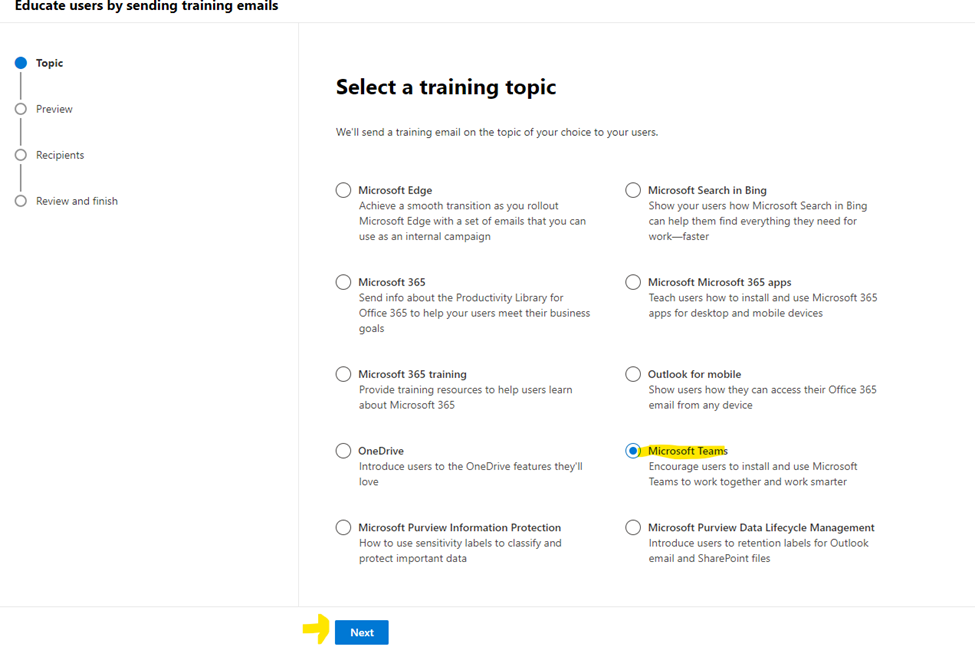Choose Microsoft Purview Data Lifecycle Management
975x647 pixels.
pyautogui.click(x=633, y=527)
